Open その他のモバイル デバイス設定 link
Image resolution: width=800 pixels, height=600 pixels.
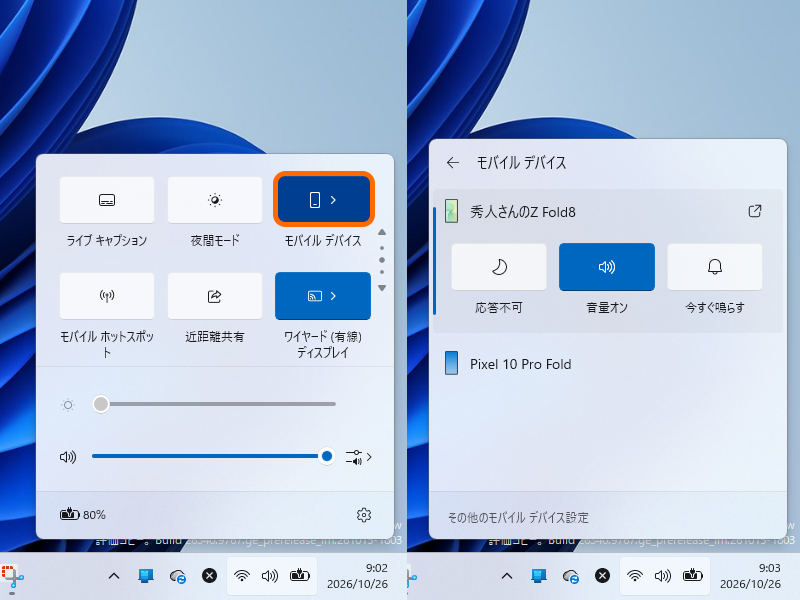pyautogui.click(x=518, y=517)
